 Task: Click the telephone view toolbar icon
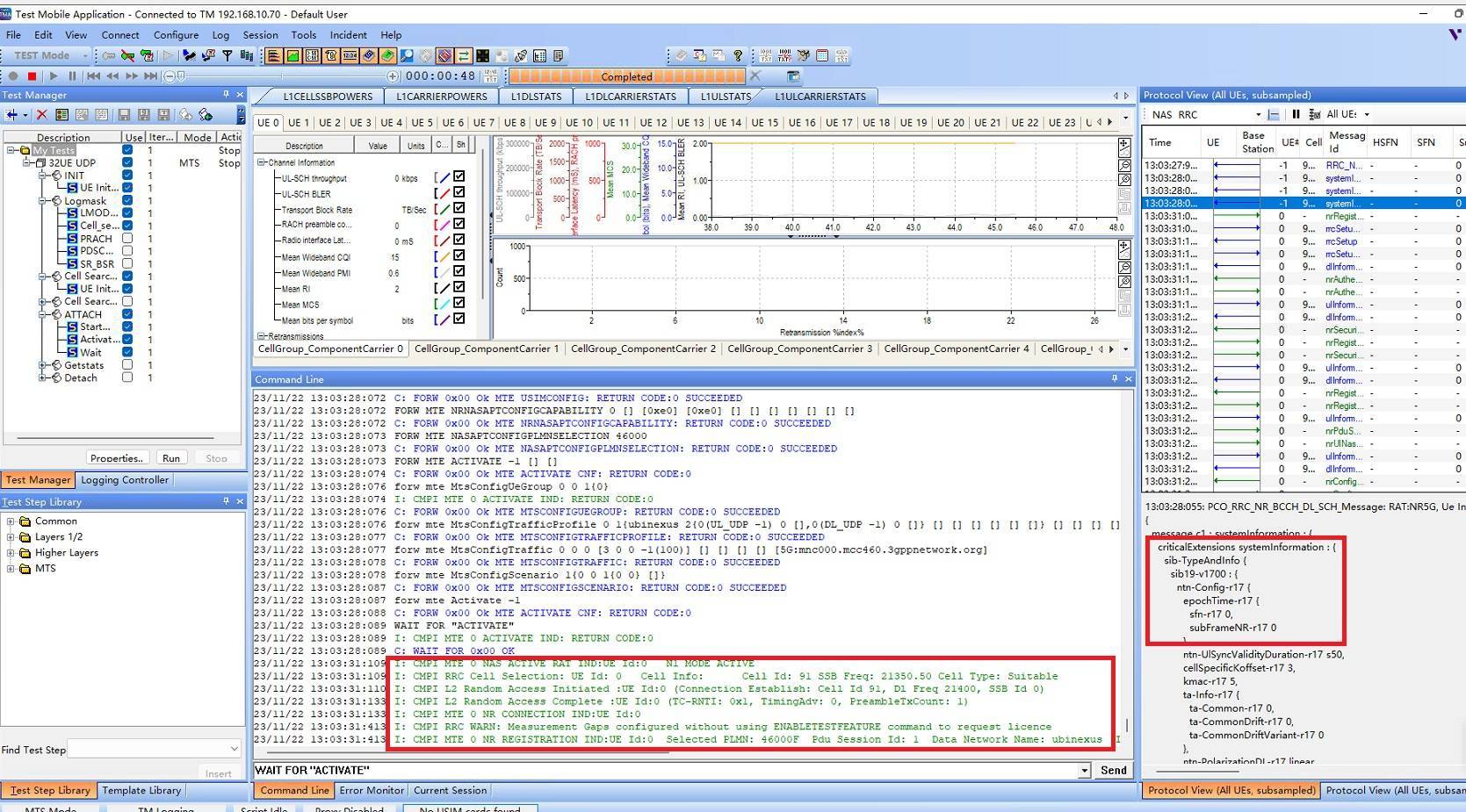330,55
